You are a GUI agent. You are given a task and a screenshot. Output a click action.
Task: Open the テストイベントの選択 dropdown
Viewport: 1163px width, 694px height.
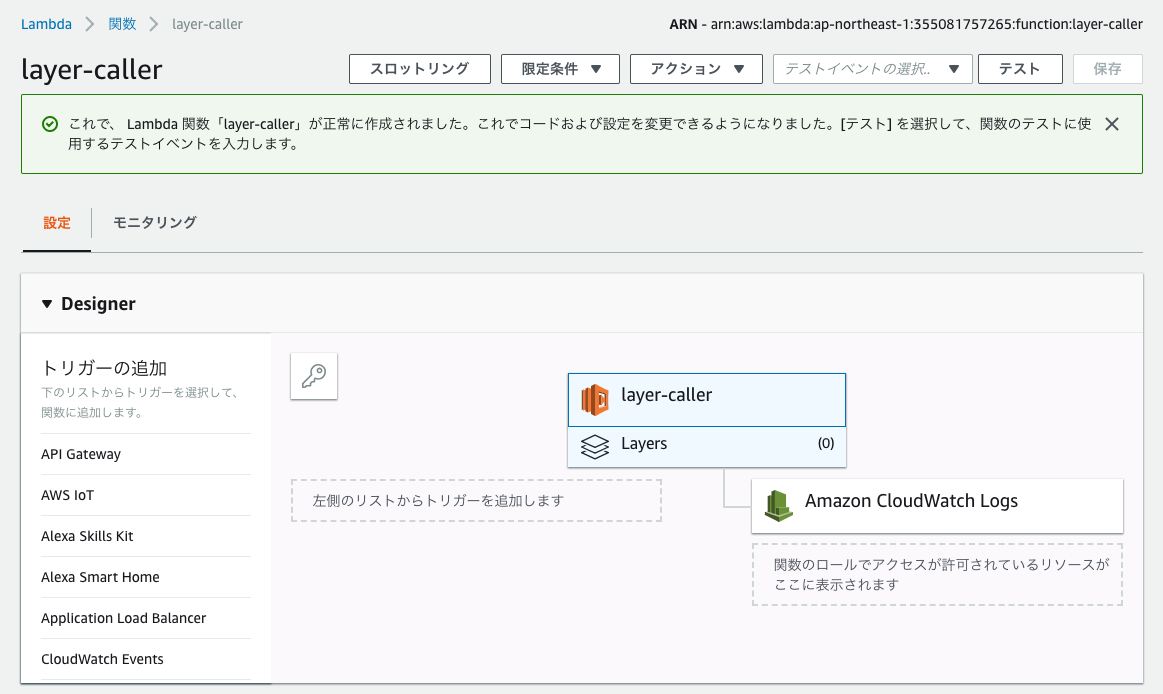click(872, 69)
